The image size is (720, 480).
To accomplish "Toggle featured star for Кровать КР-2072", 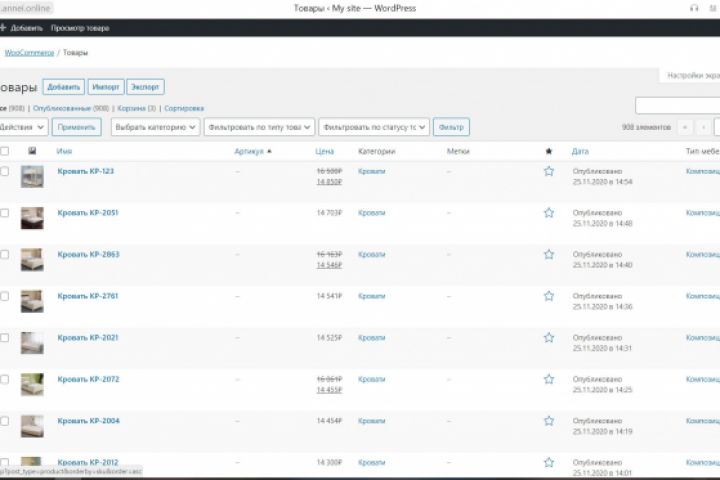I will [x=549, y=379].
